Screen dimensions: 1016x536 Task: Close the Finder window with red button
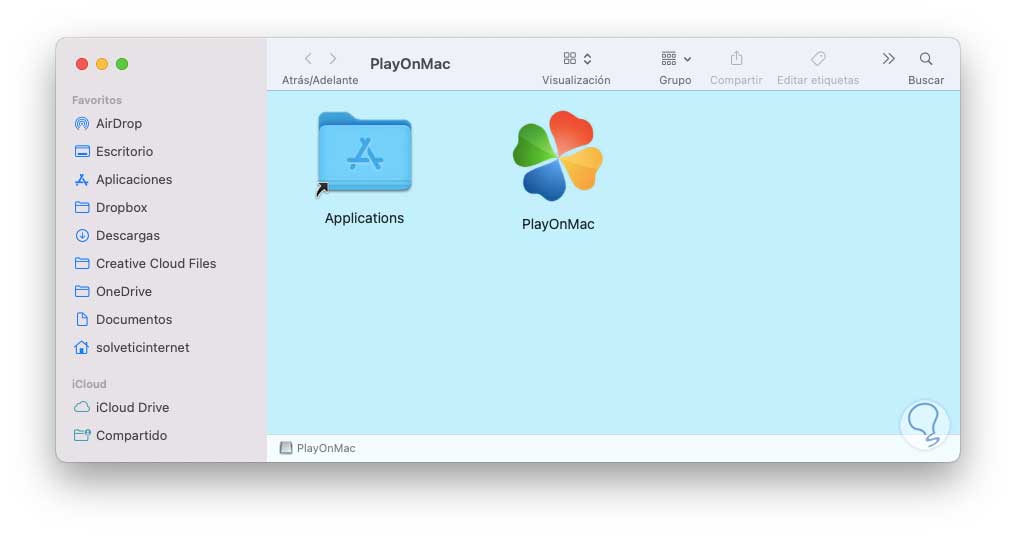click(x=82, y=64)
